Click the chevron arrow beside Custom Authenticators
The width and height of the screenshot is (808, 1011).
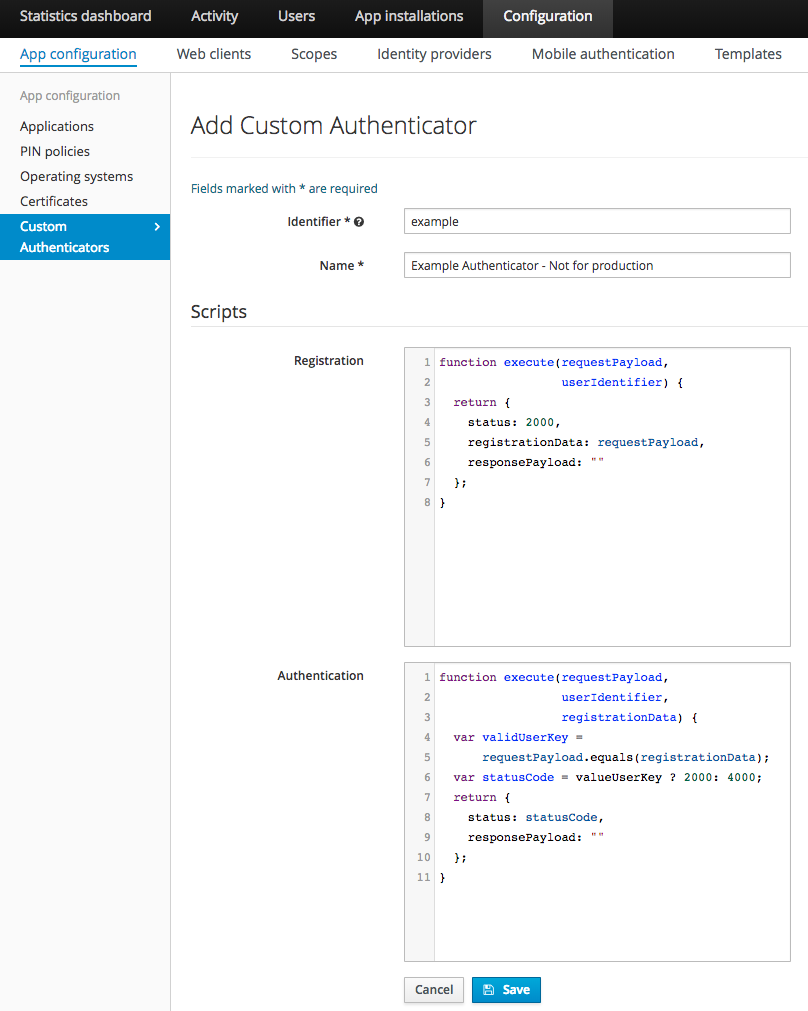click(x=157, y=226)
